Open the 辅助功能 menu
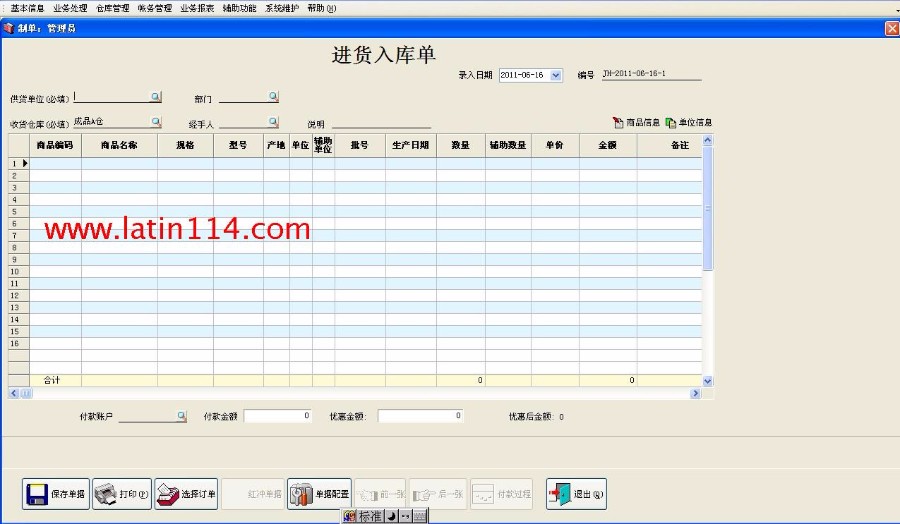900x524 pixels. 239,8
